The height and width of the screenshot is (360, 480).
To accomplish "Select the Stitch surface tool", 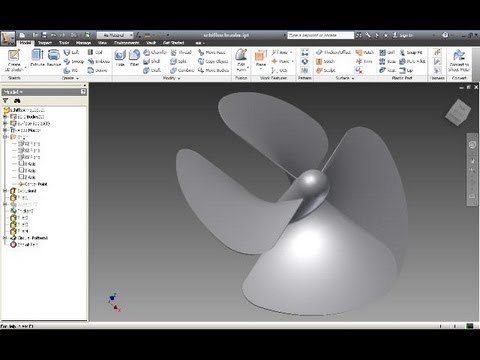I will click(x=325, y=61).
